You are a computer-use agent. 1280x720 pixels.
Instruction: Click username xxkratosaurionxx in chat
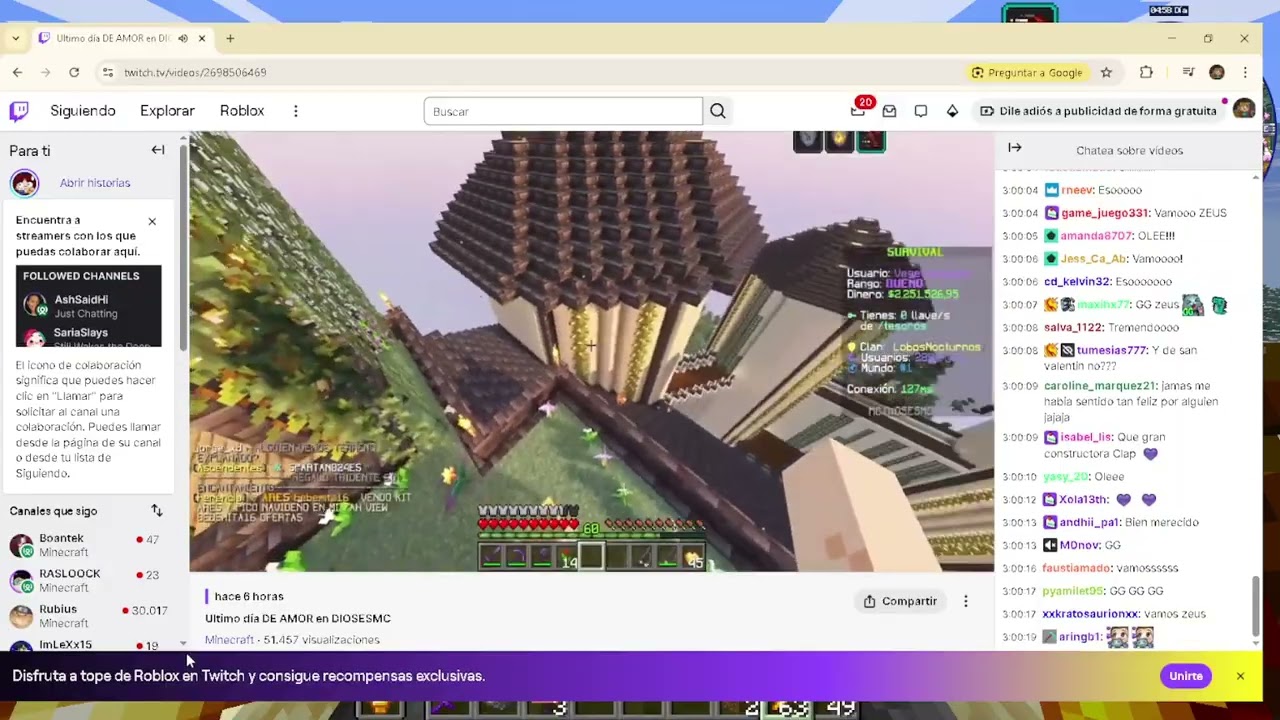click(1090, 614)
